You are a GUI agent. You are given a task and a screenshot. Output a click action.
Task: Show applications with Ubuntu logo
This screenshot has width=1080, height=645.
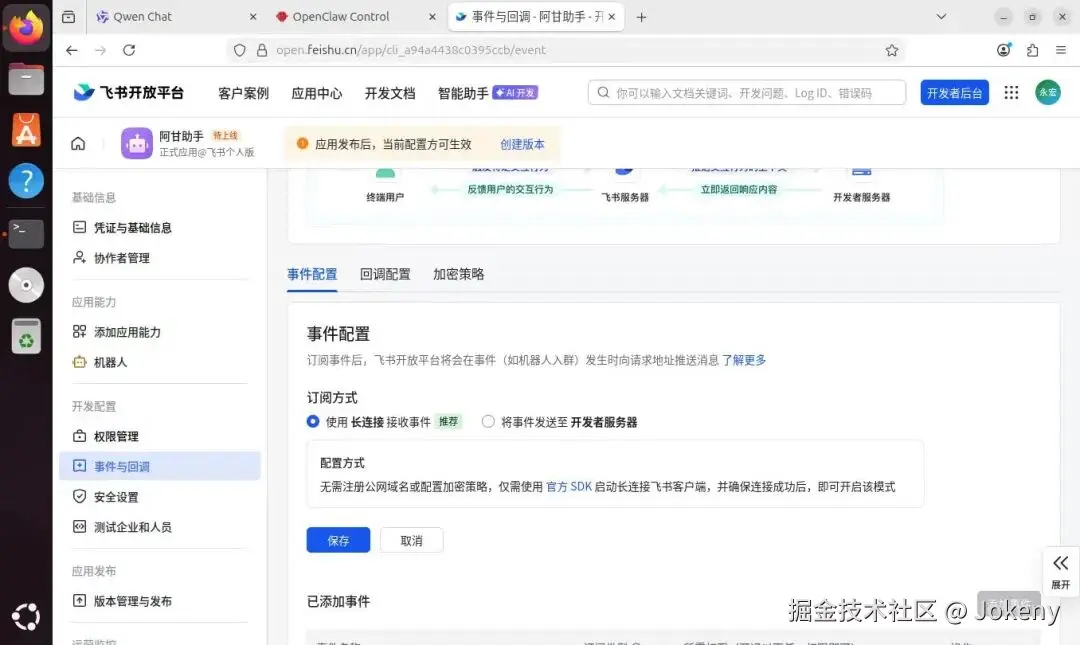click(x=26, y=617)
